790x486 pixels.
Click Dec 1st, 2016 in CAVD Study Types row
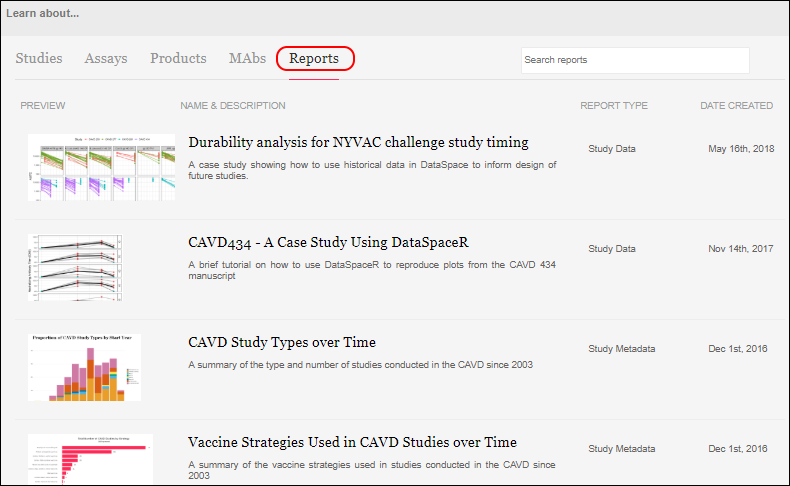click(738, 349)
